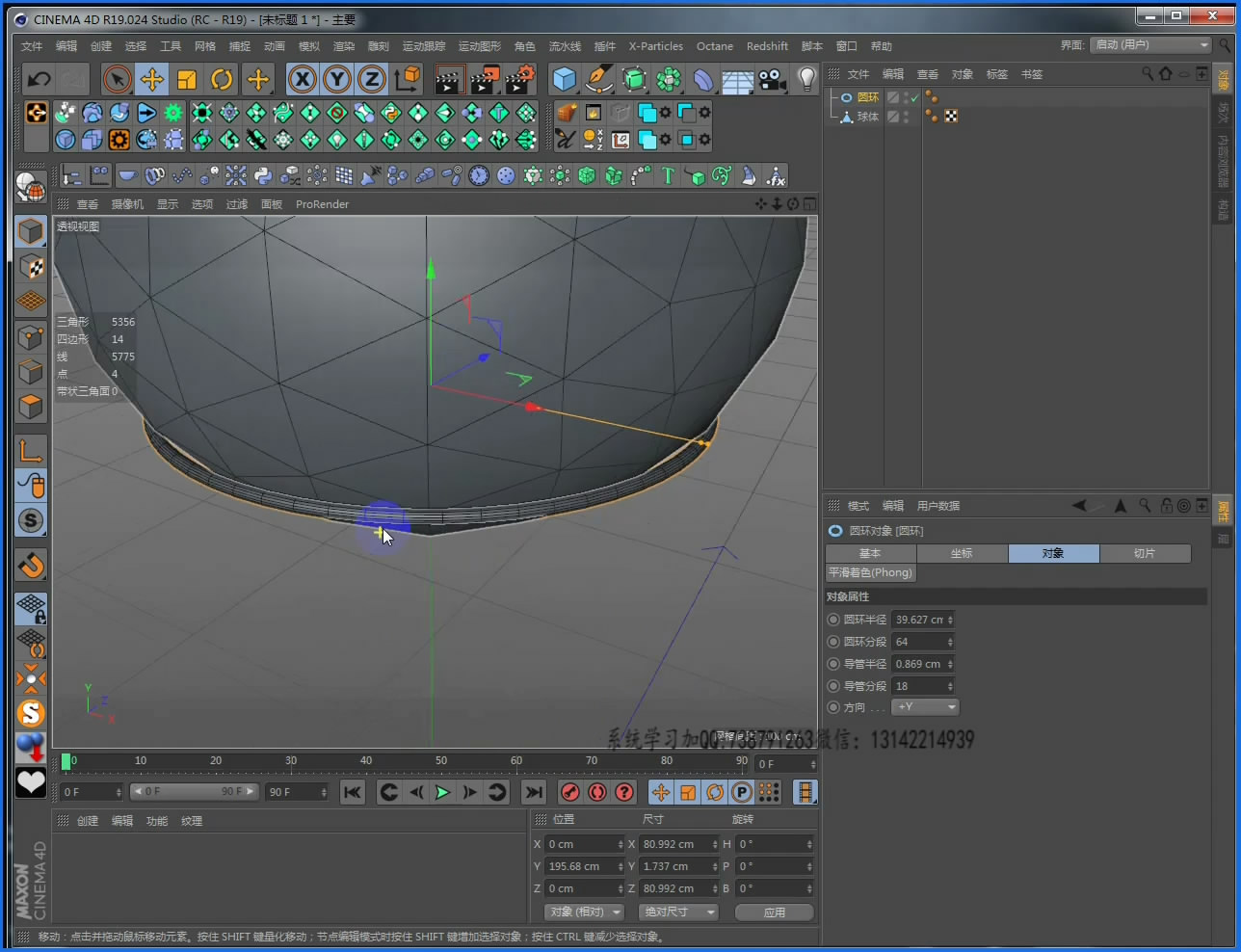Screen dimensions: 1241x952
Task: Click the 0 F–90 F preview range slider
Action: click(195, 791)
